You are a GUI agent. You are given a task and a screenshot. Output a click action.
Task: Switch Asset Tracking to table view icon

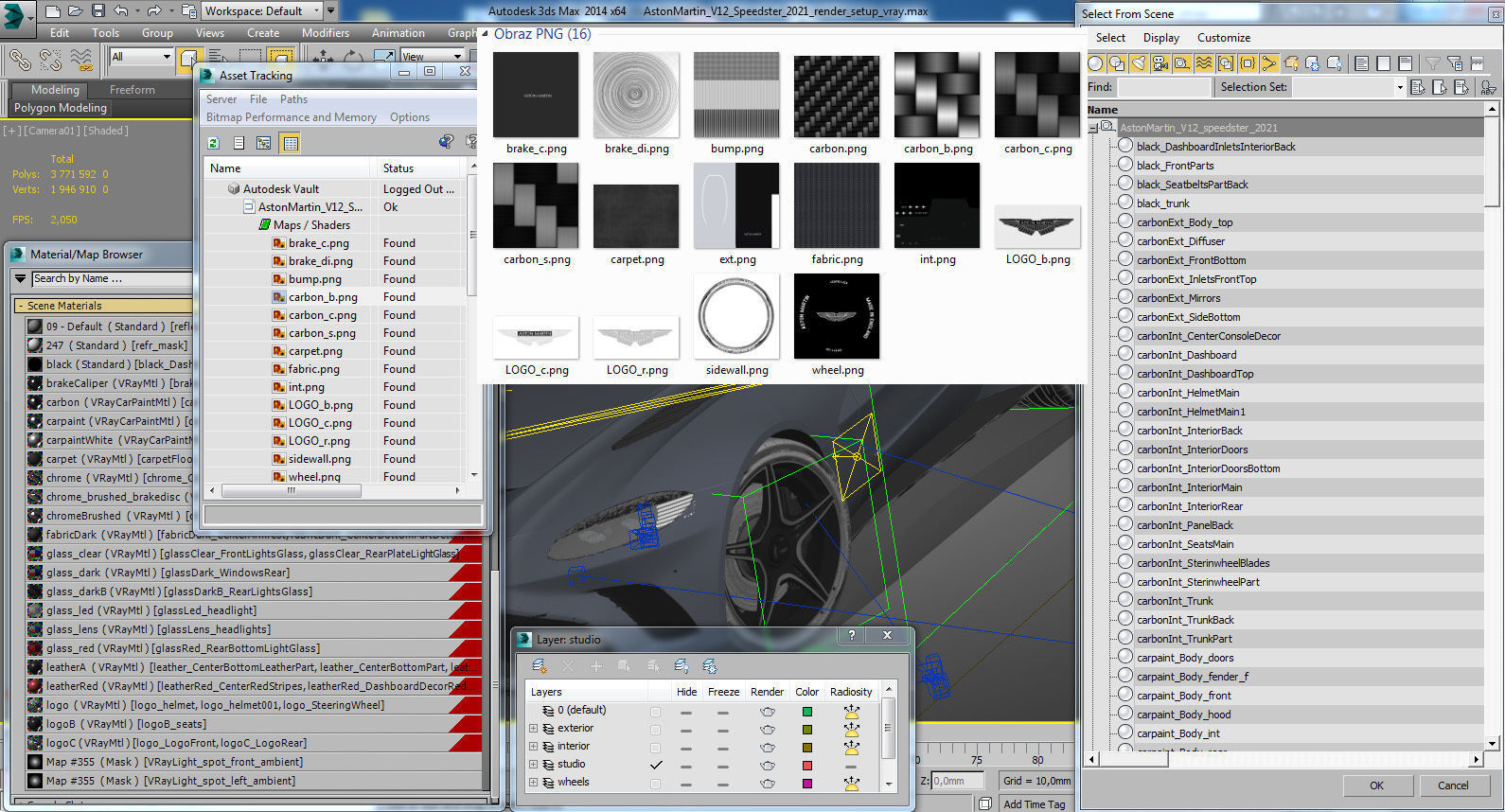291,143
